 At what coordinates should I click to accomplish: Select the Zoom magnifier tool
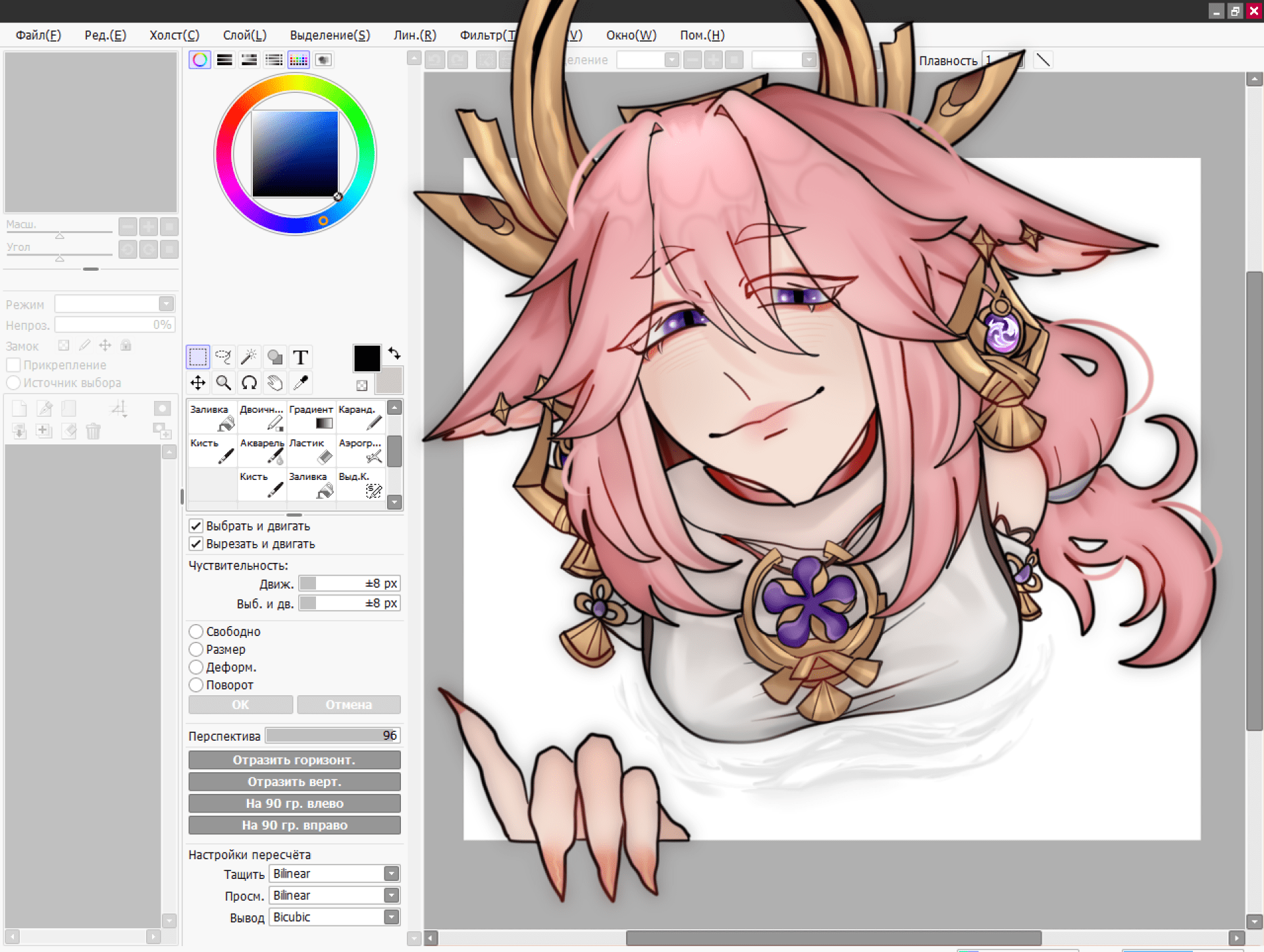point(223,383)
